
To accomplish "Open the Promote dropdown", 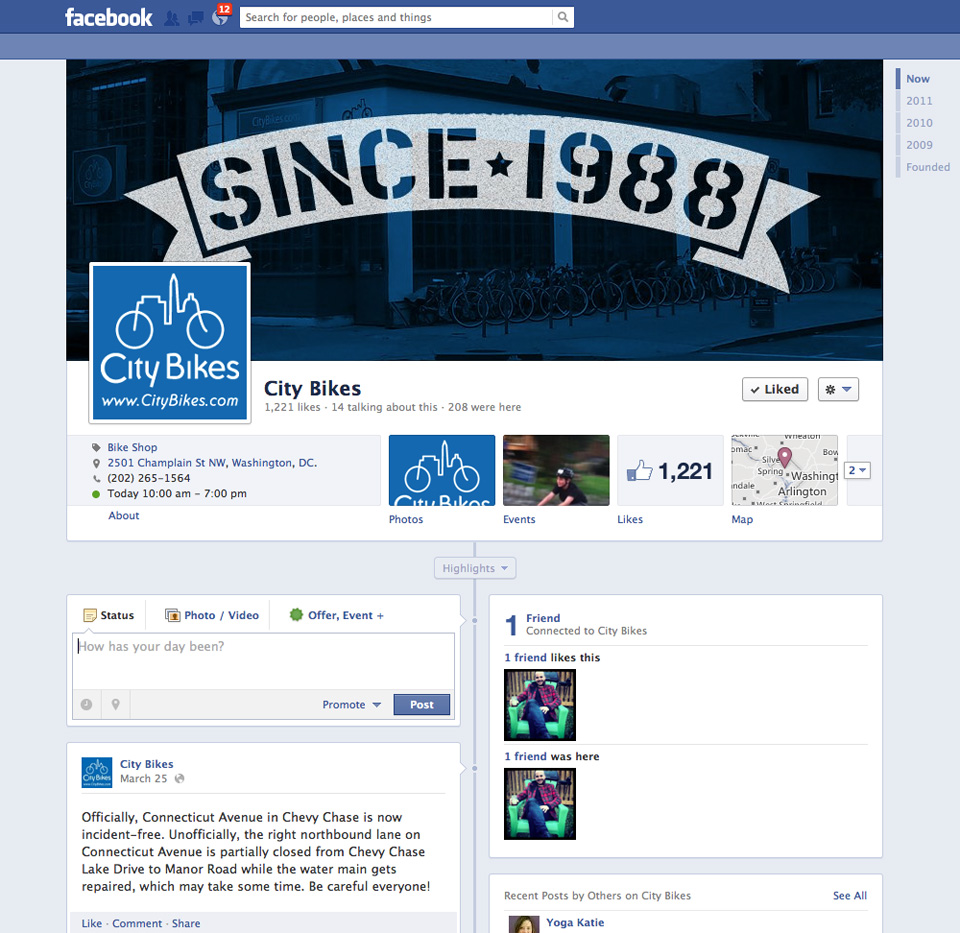I will (351, 705).
